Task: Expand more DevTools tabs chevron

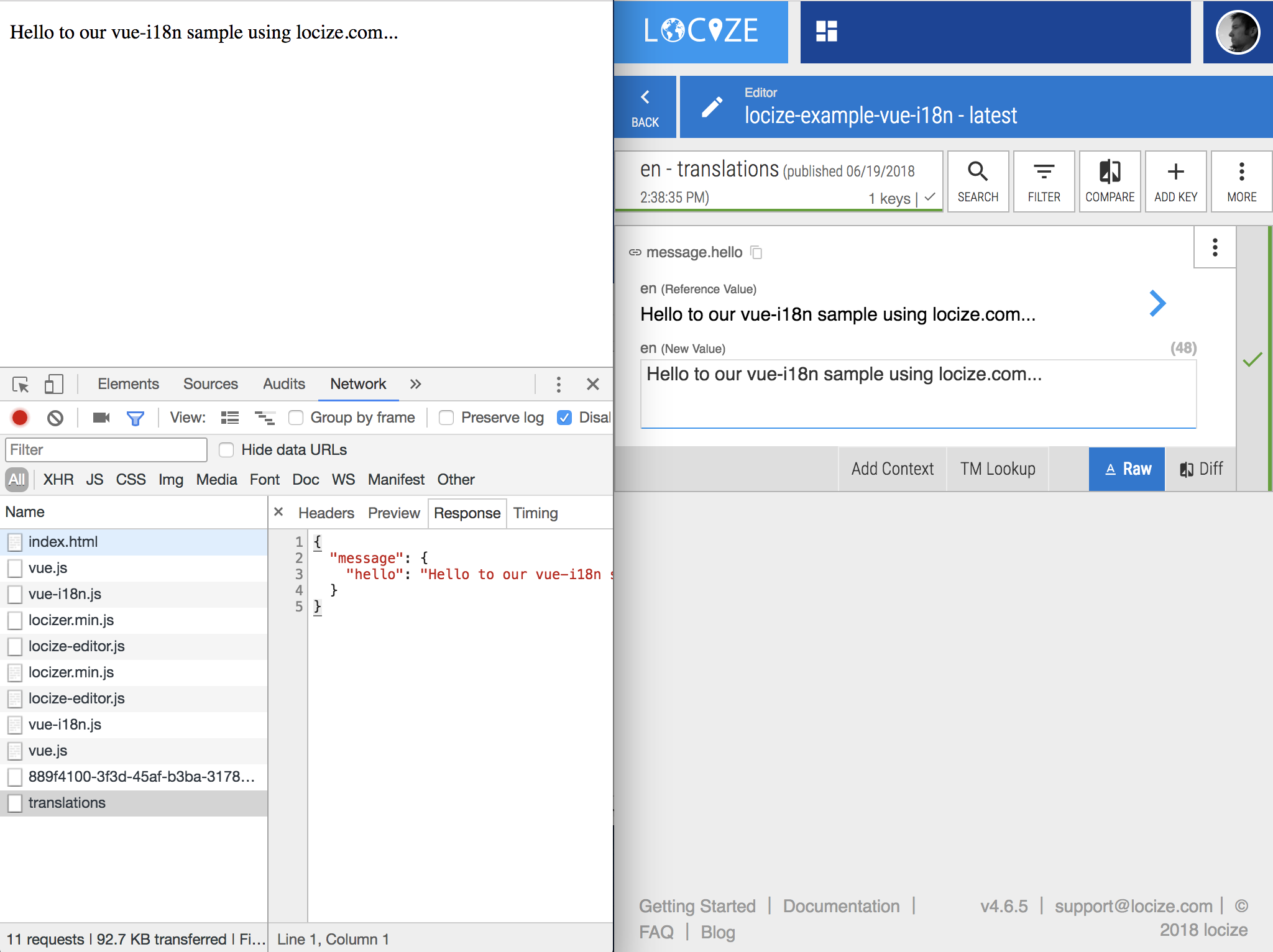Action: pos(415,385)
